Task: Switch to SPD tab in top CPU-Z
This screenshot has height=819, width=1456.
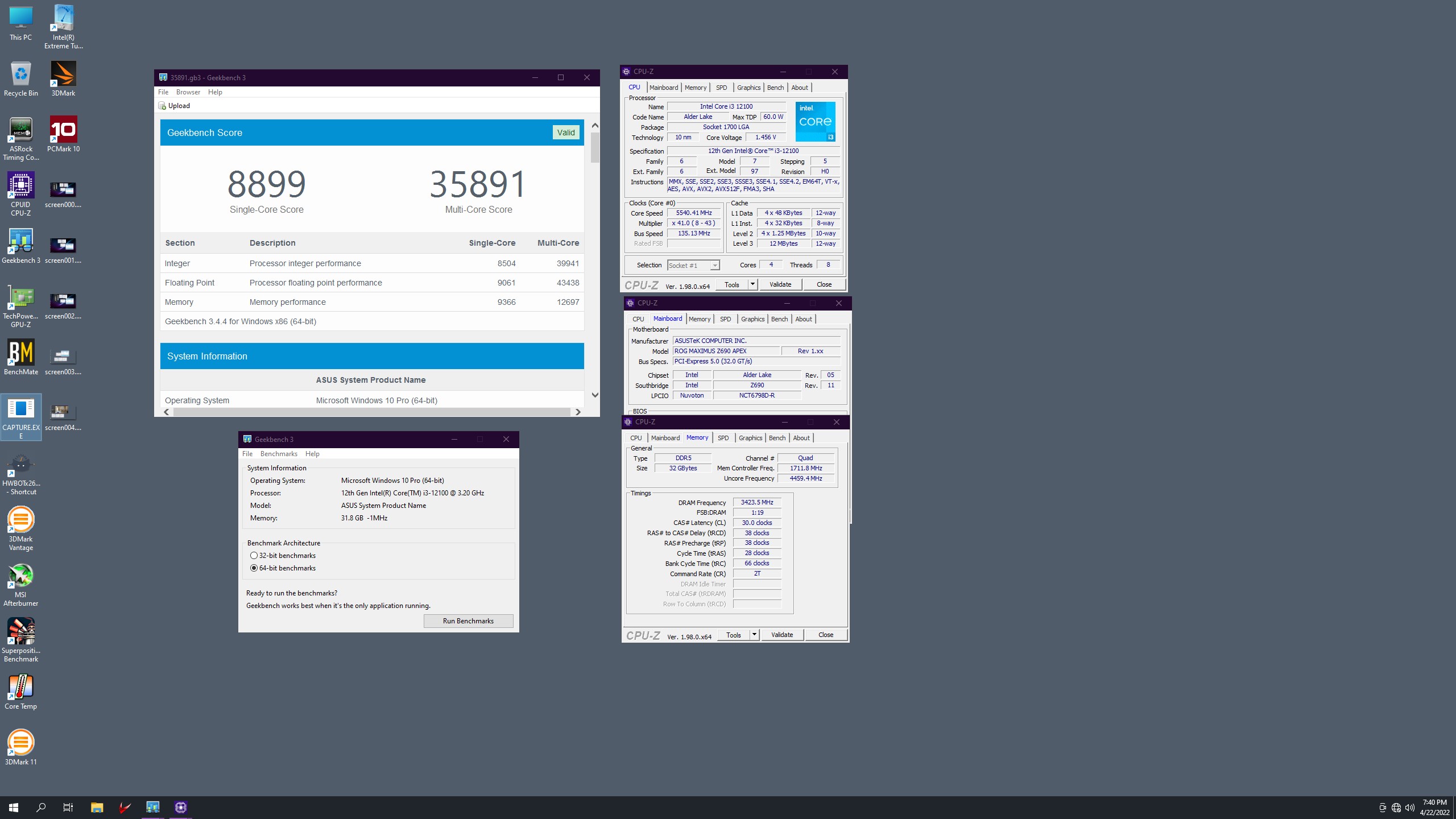Action: pos(721,88)
